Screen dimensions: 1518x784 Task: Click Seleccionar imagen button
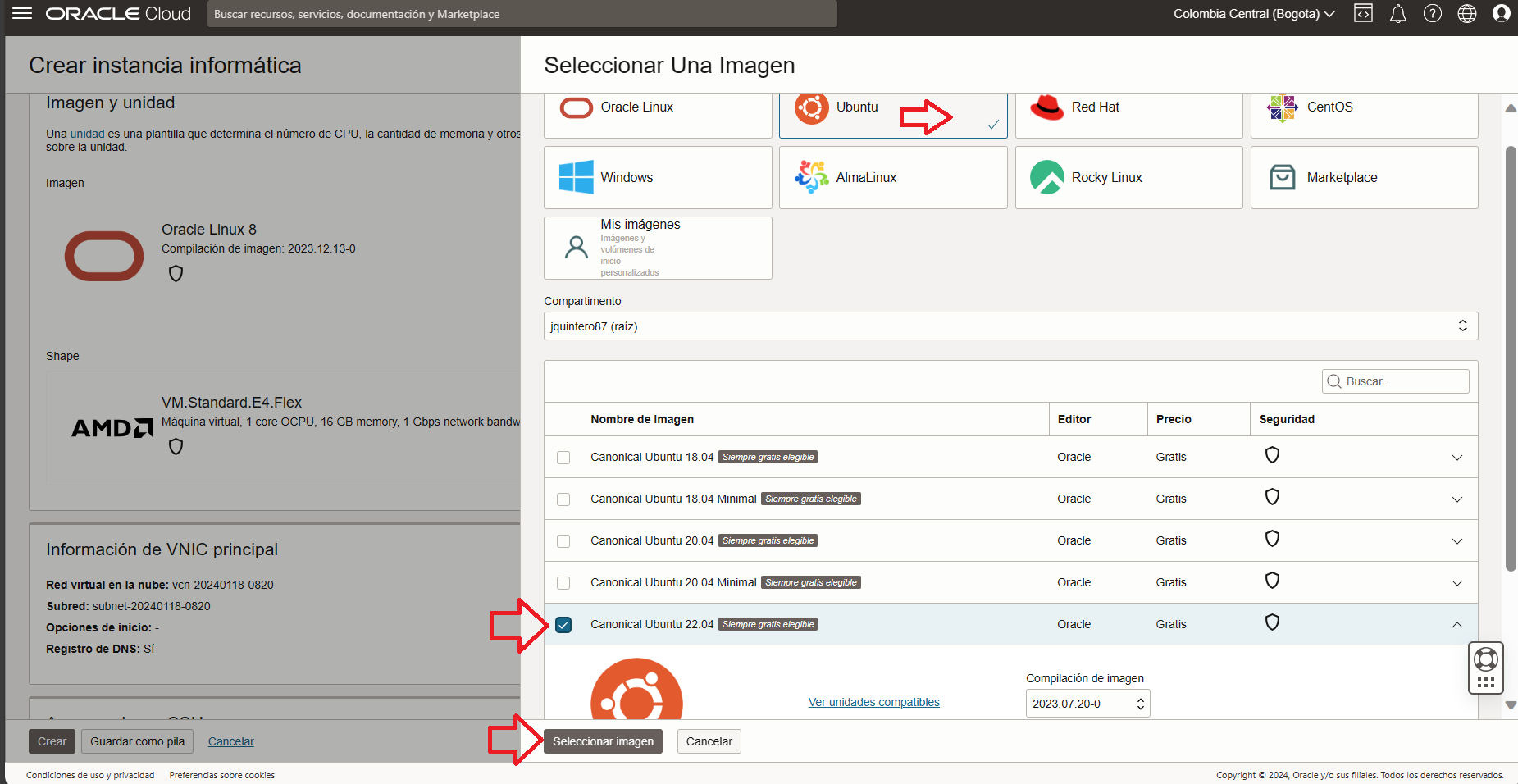click(603, 741)
